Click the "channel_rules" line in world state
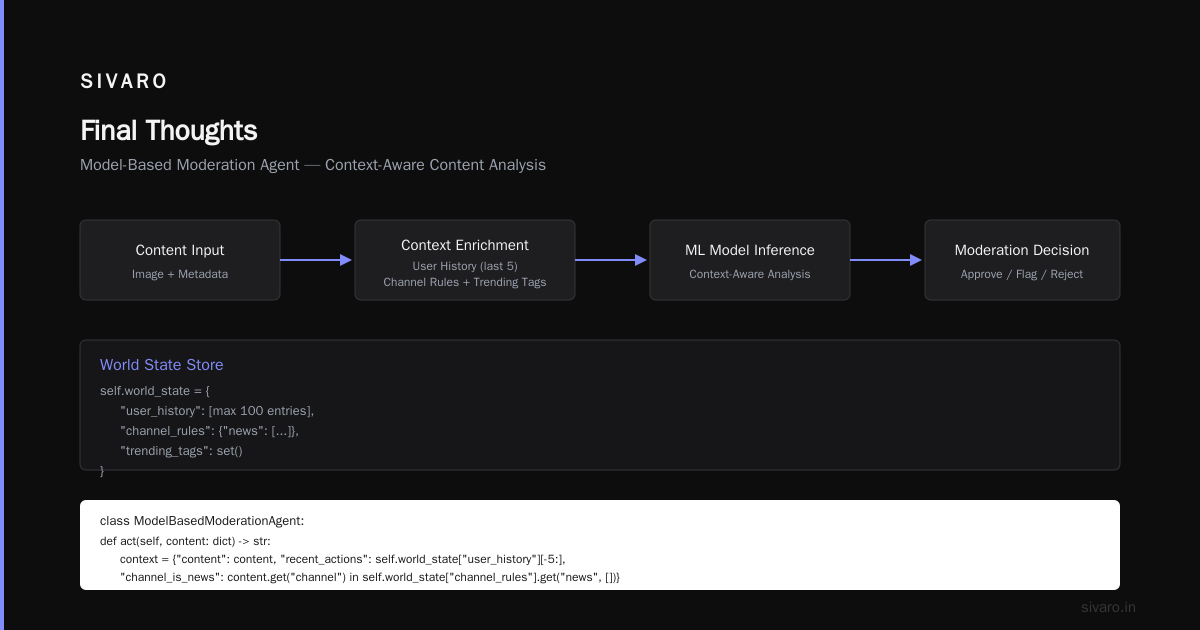 (x=210, y=431)
